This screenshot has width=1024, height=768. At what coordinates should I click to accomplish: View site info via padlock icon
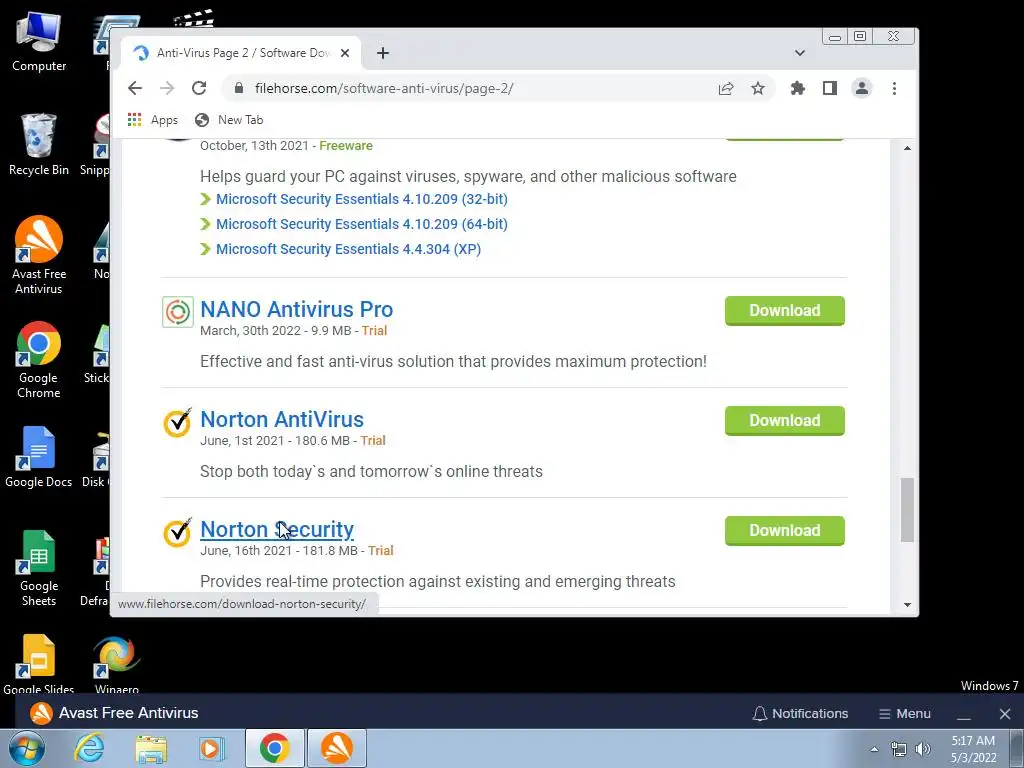pos(239,88)
